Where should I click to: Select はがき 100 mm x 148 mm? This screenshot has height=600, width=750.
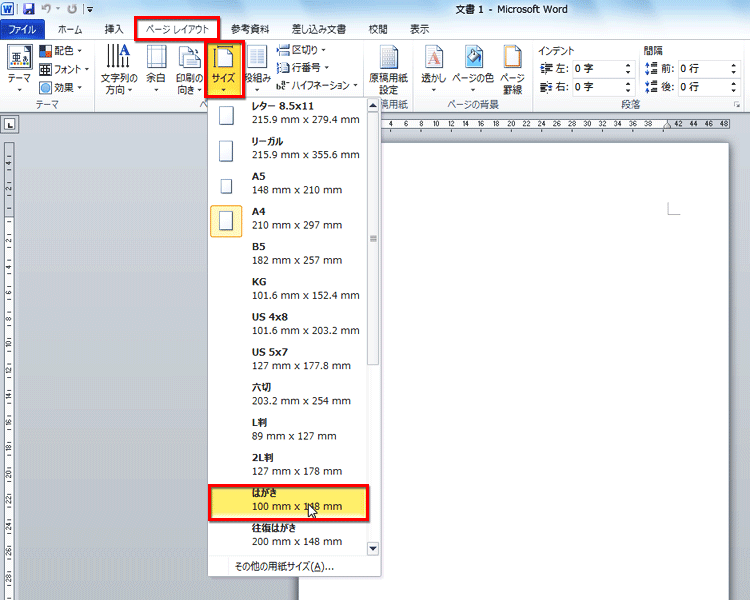coord(288,502)
